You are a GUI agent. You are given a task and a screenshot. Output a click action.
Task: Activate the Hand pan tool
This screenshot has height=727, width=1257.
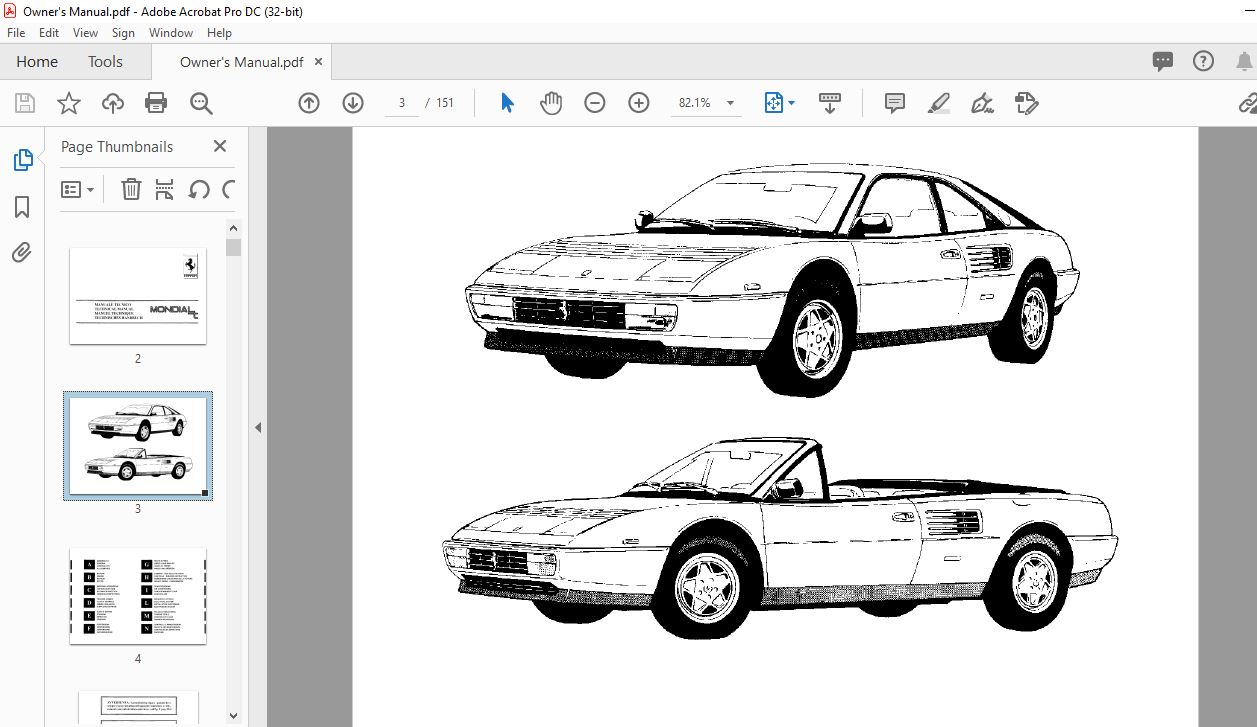tap(551, 103)
